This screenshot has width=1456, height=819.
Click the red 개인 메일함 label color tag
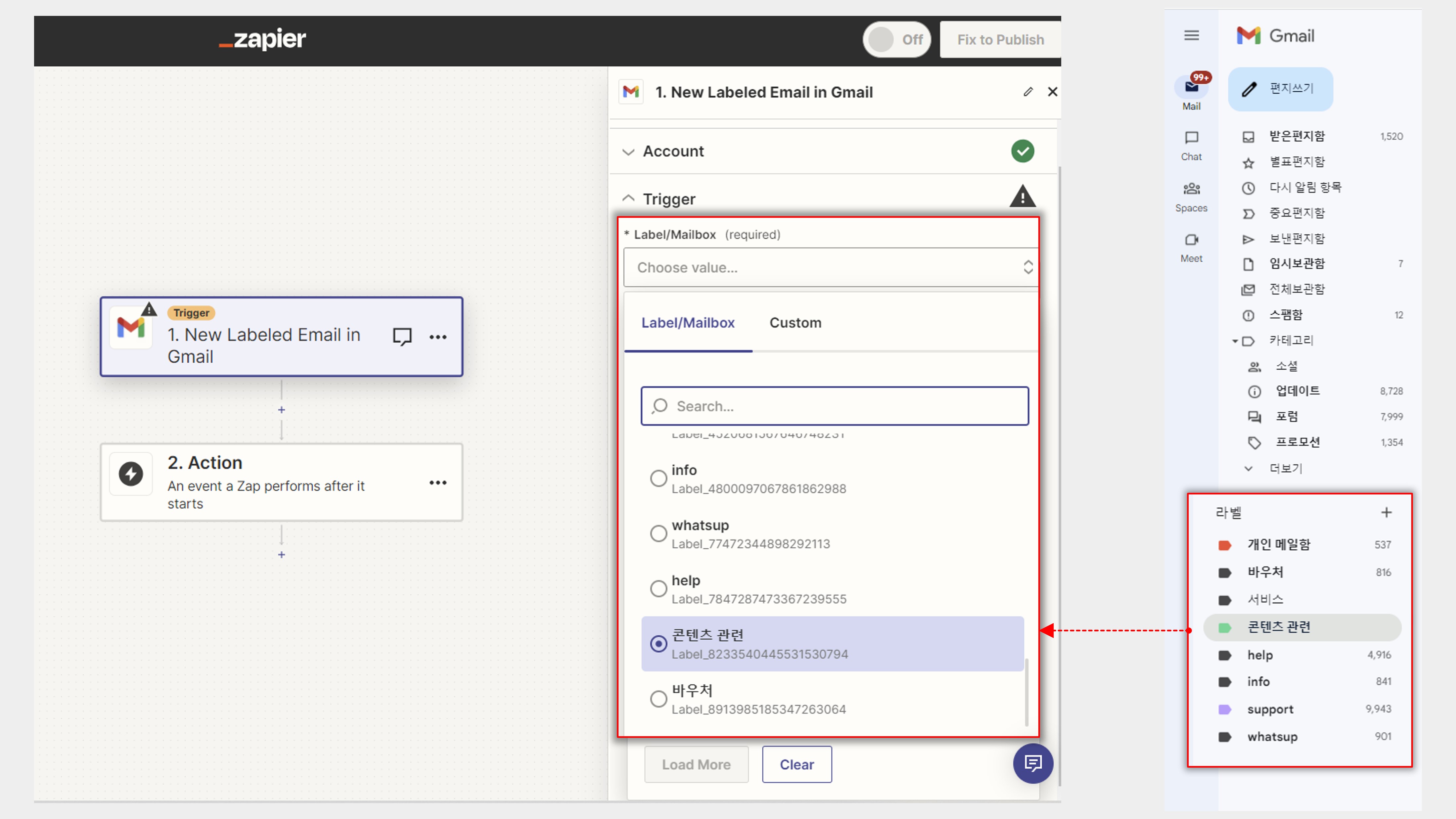[x=1225, y=545]
